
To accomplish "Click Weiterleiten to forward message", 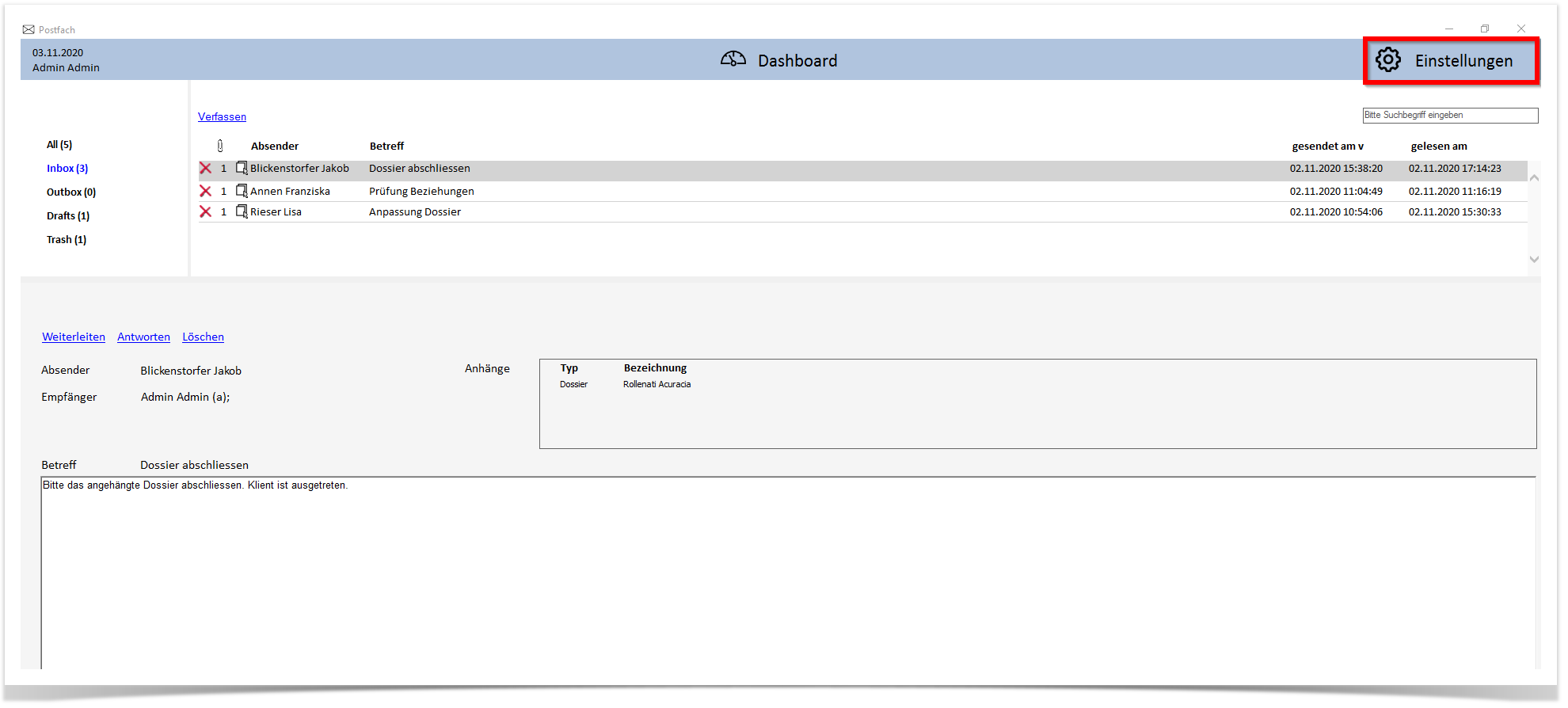I will [74, 337].
